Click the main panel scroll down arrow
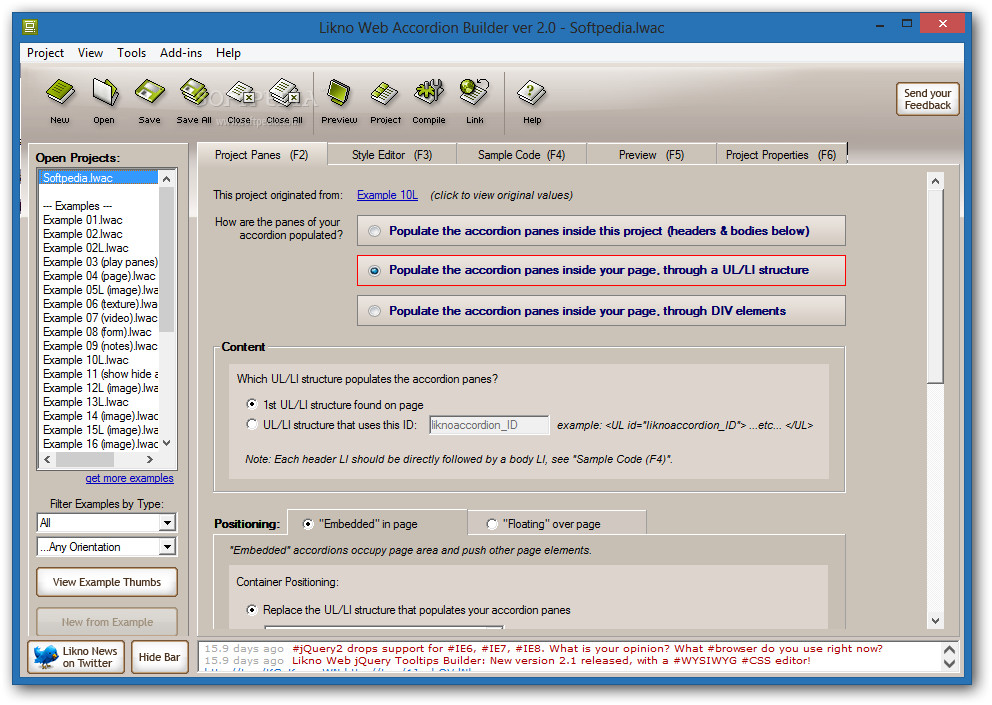The height and width of the screenshot is (705, 992). pyautogui.click(x=936, y=621)
